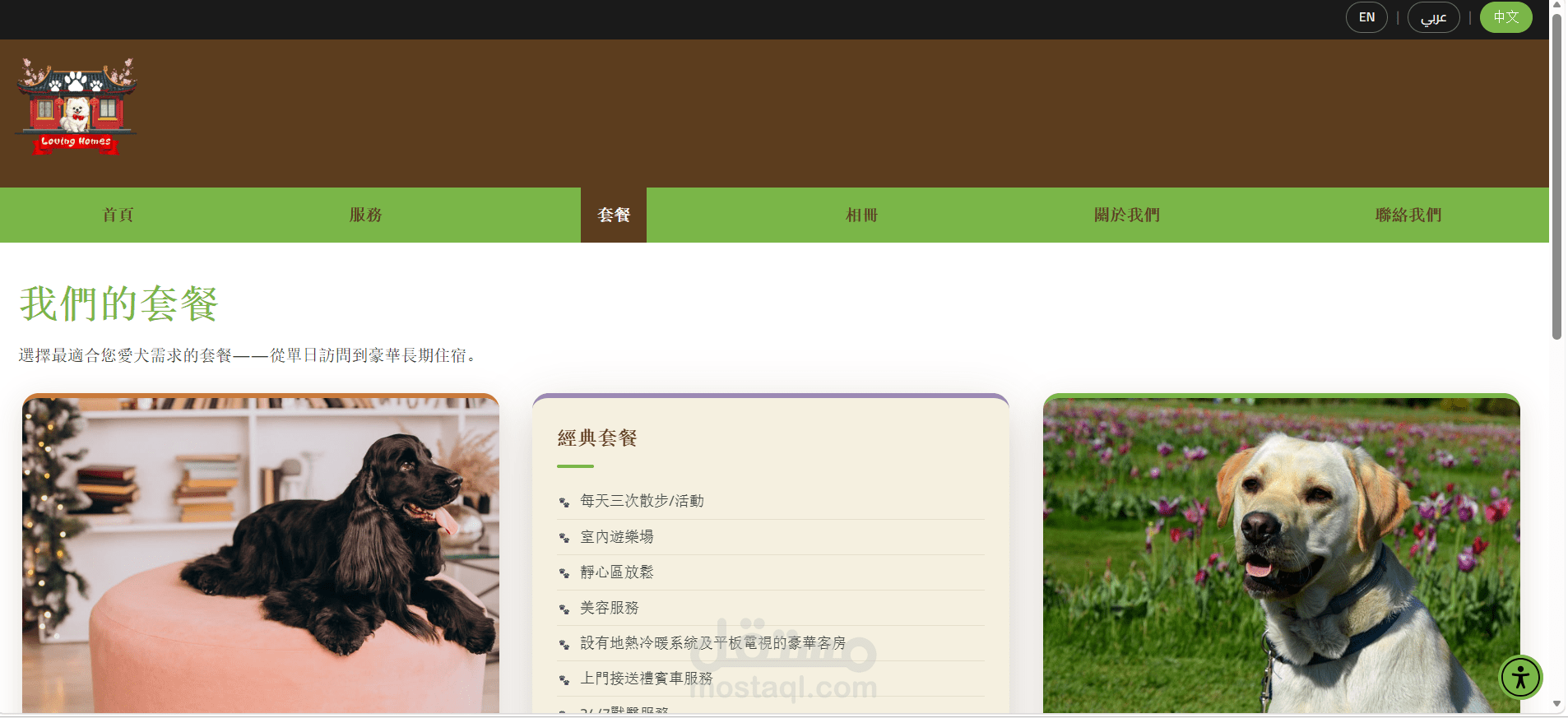Open the accessibility options icon
The image size is (1568, 718).
pos(1520,678)
